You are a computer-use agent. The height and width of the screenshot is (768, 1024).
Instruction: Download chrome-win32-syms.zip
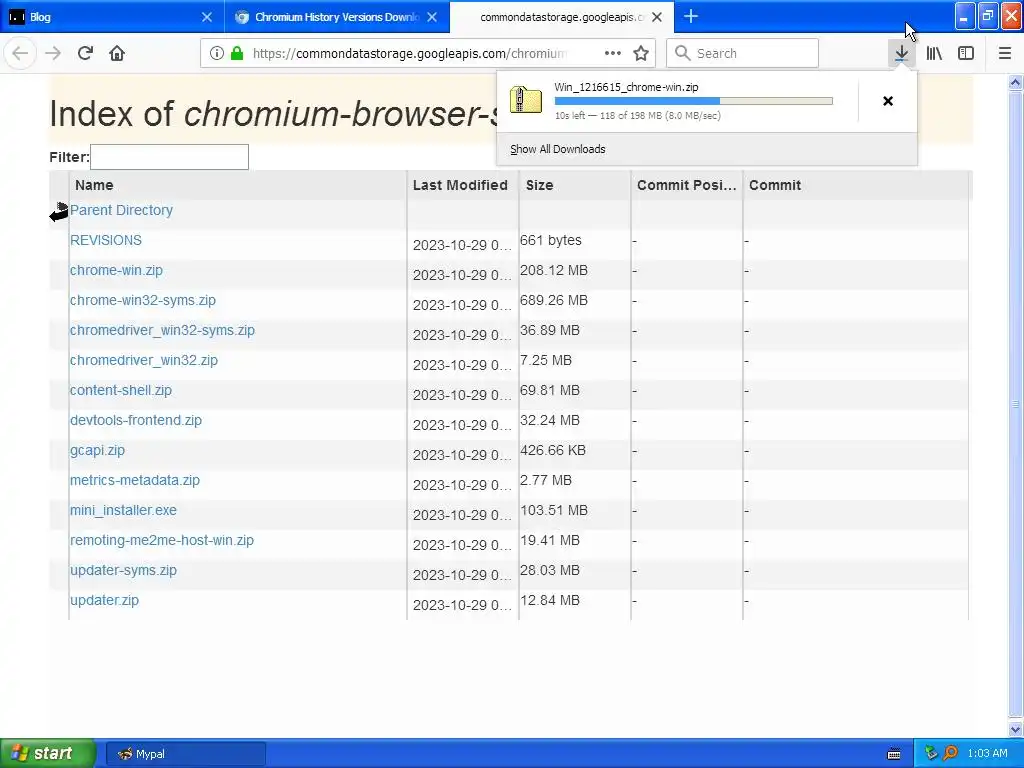click(x=143, y=300)
